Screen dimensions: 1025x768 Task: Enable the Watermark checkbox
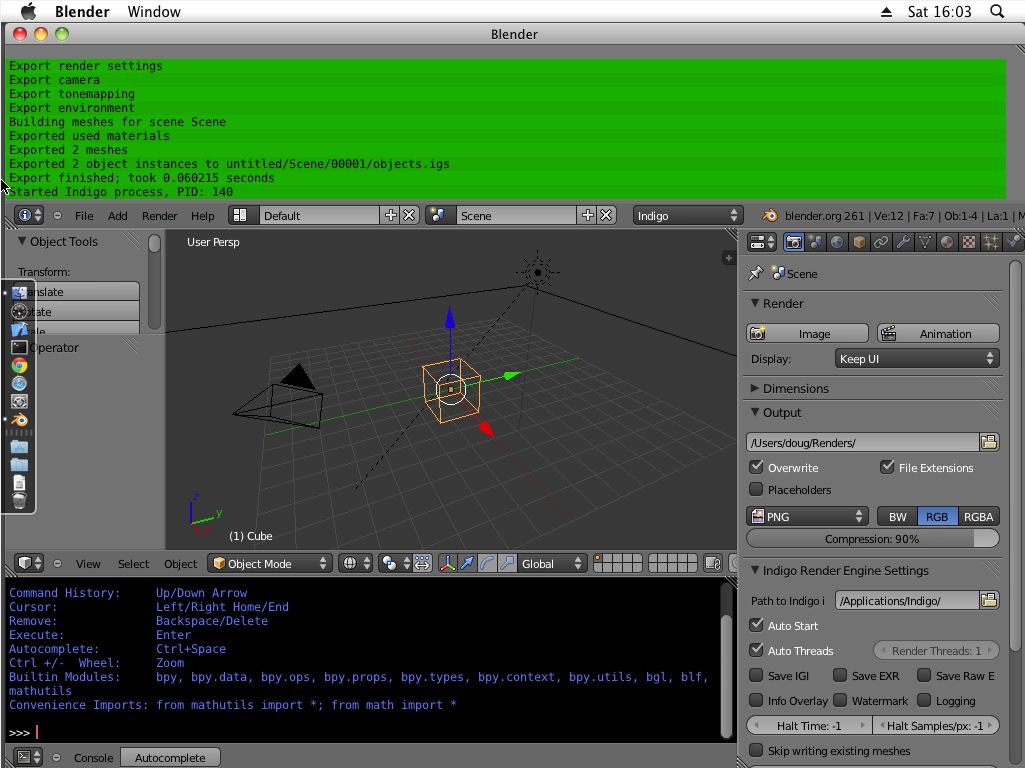point(840,701)
